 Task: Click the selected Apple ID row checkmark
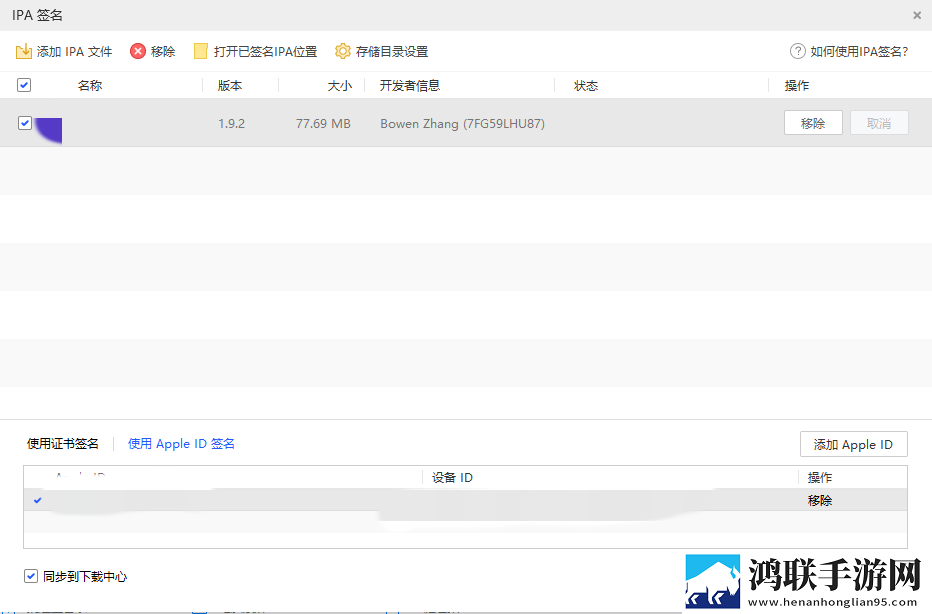(37, 500)
